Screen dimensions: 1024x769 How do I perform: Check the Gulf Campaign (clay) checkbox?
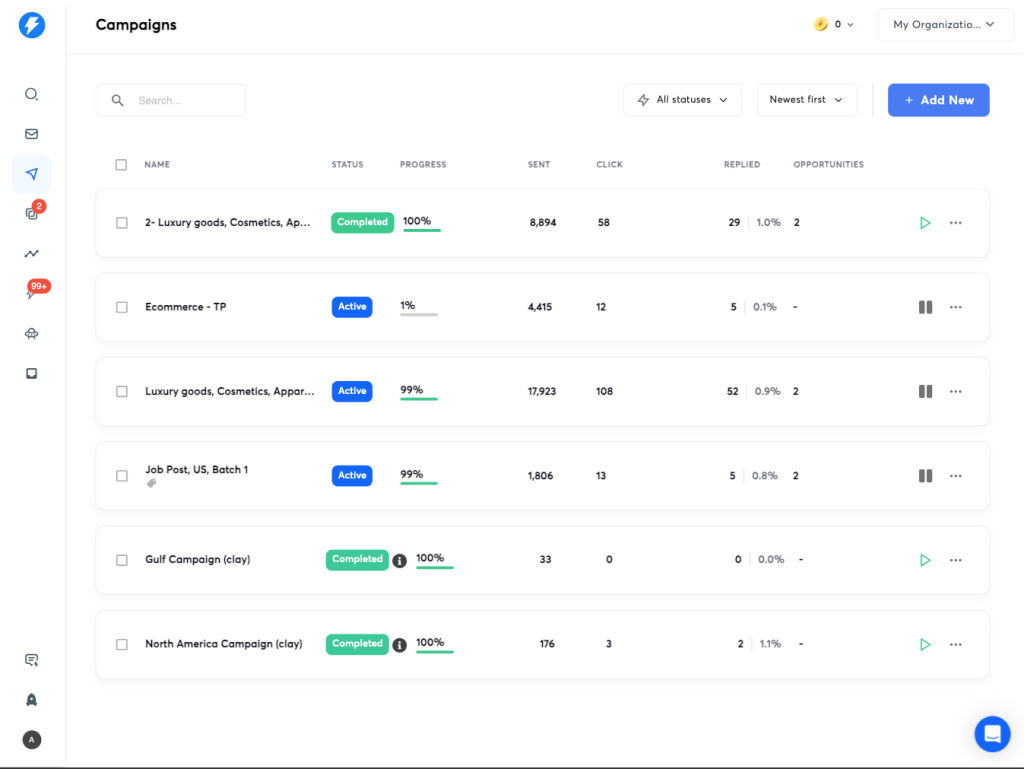122,560
